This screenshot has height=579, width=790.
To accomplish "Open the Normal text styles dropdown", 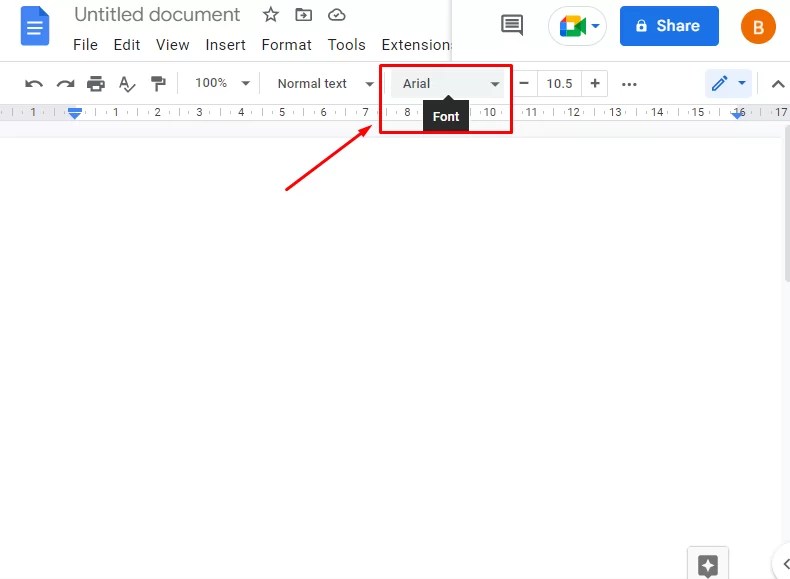I will point(325,83).
